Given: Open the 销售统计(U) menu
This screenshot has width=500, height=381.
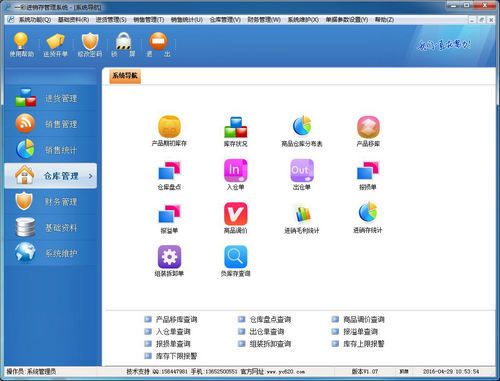Looking at the screenshot, I should tap(187, 20).
